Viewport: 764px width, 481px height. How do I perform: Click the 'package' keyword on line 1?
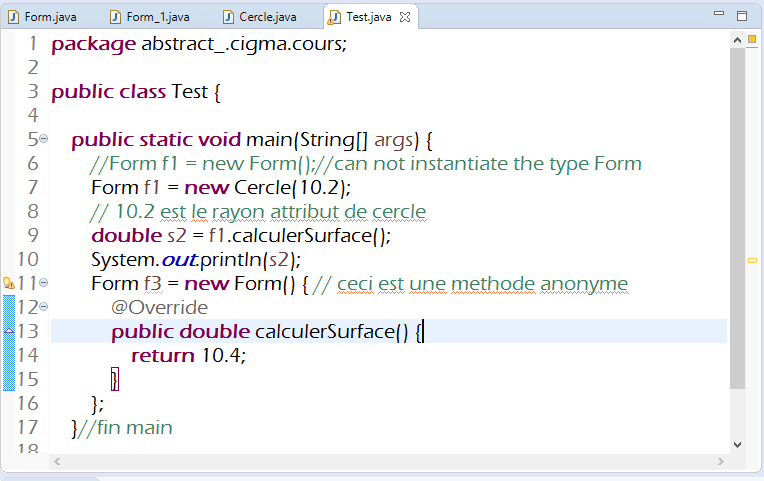pos(94,45)
